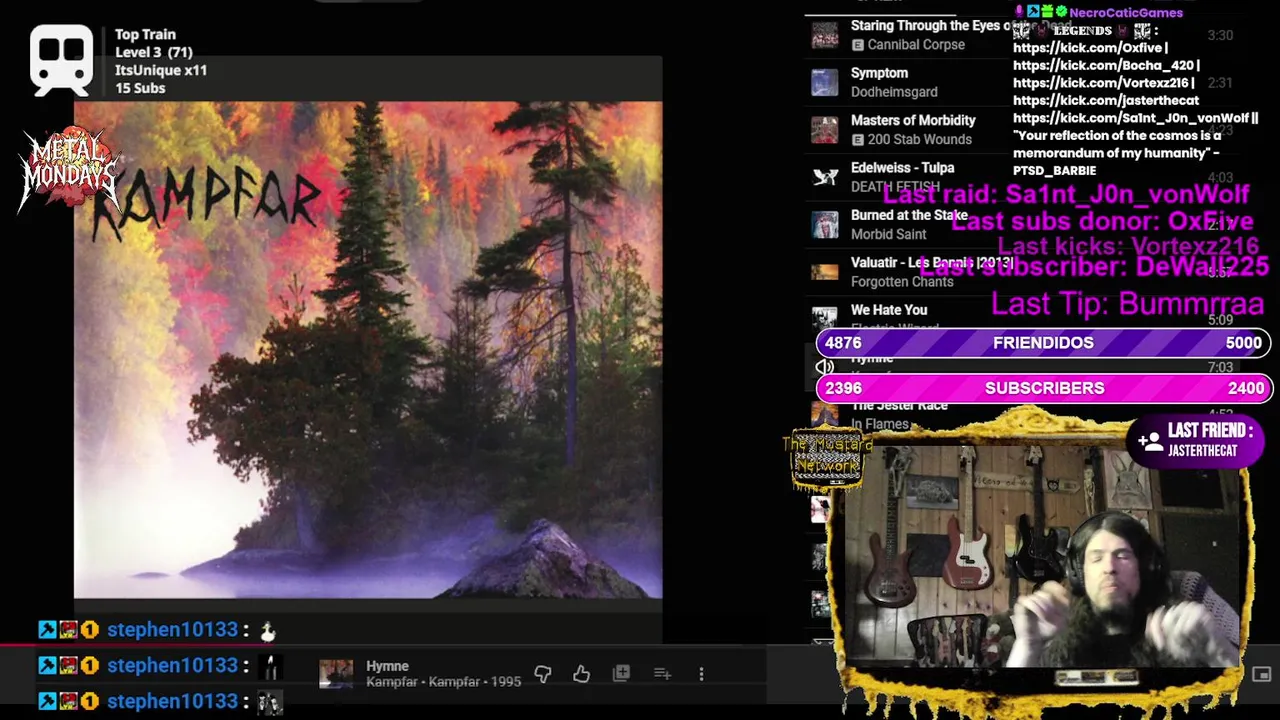The height and width of the screenshot is (720, 1280).
Task: Play Burned at the Stake track
Action: (x=909, y=215)
